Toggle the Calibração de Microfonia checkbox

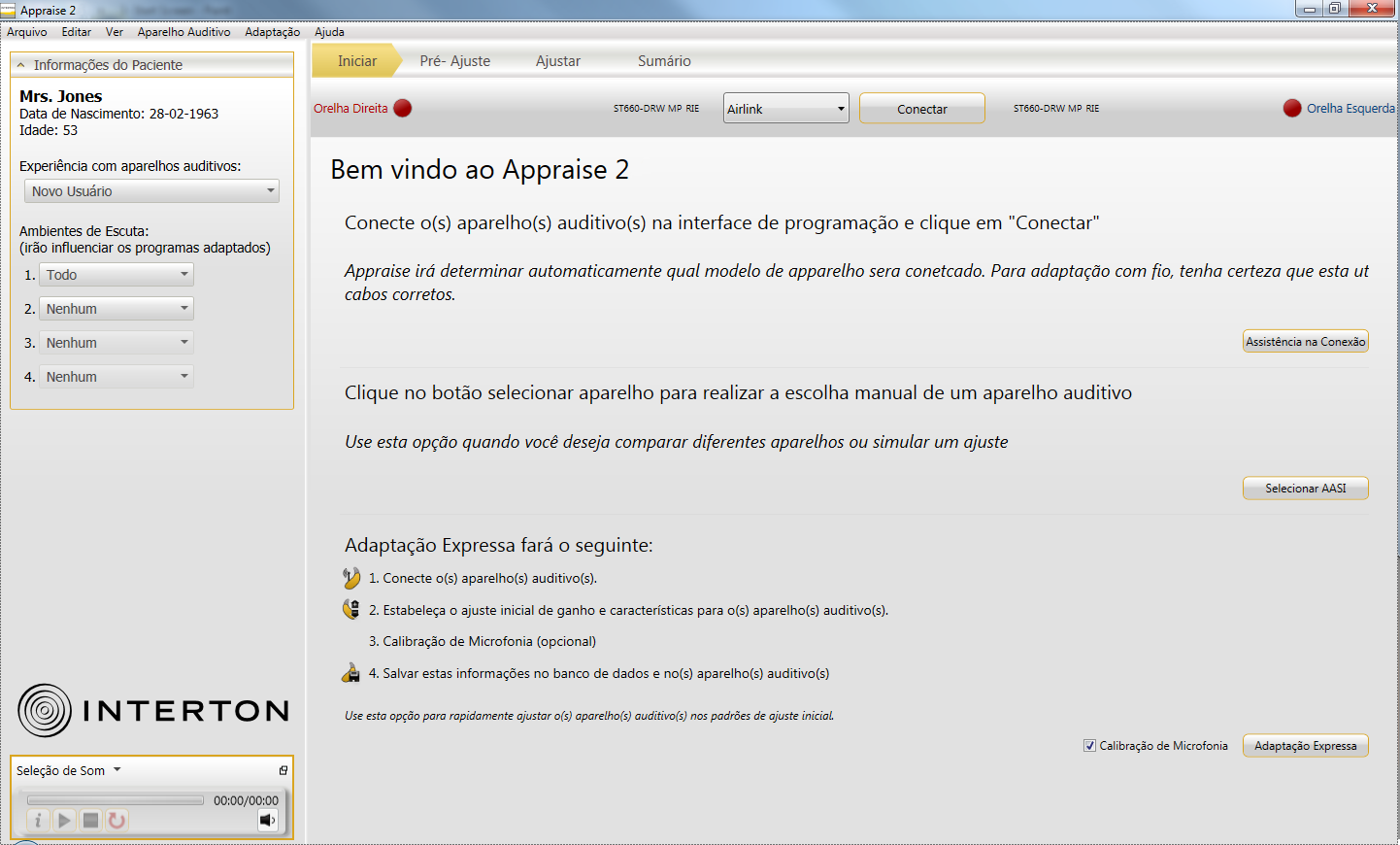[x=1089, y=746]
